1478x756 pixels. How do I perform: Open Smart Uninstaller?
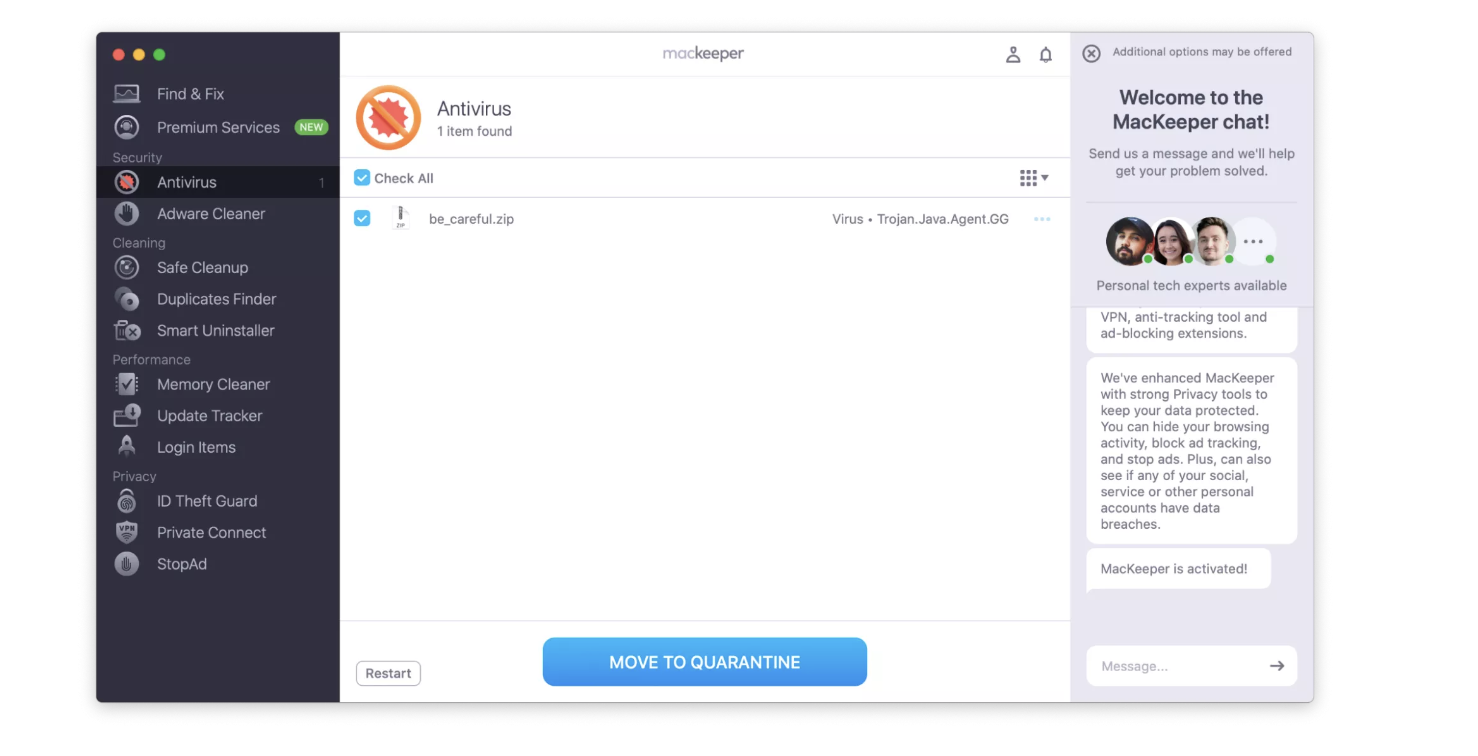coord(215,330)
